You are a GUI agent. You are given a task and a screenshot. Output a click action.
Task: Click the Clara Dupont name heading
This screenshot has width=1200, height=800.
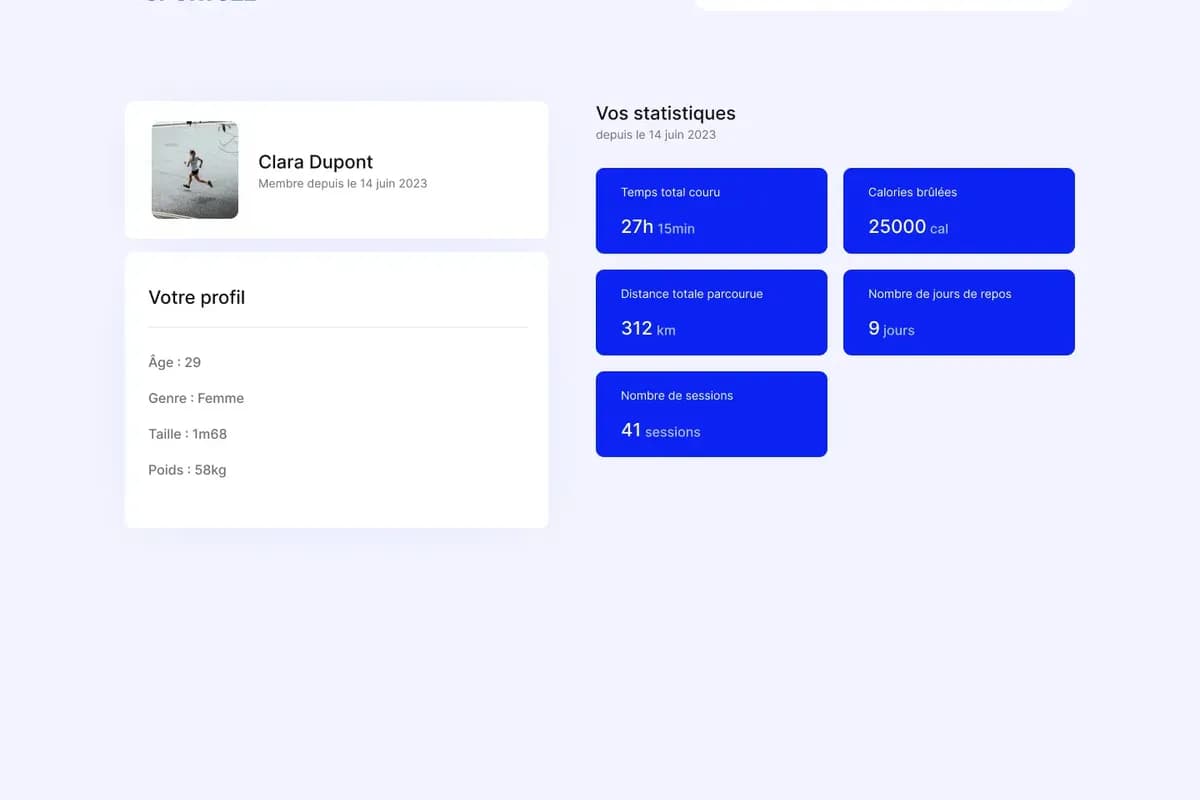point(315,162)
